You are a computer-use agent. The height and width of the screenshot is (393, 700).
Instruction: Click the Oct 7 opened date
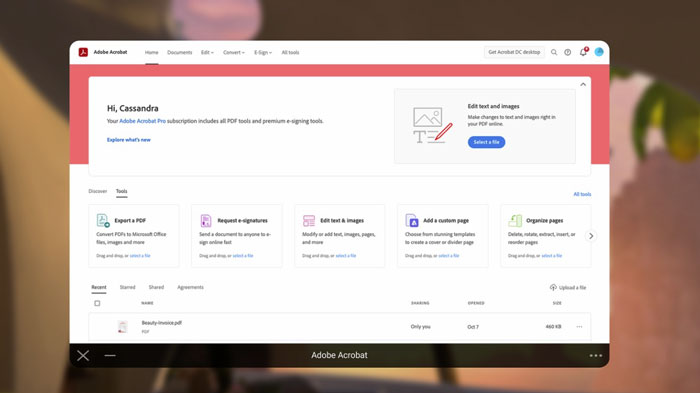(x=473, y=327)
